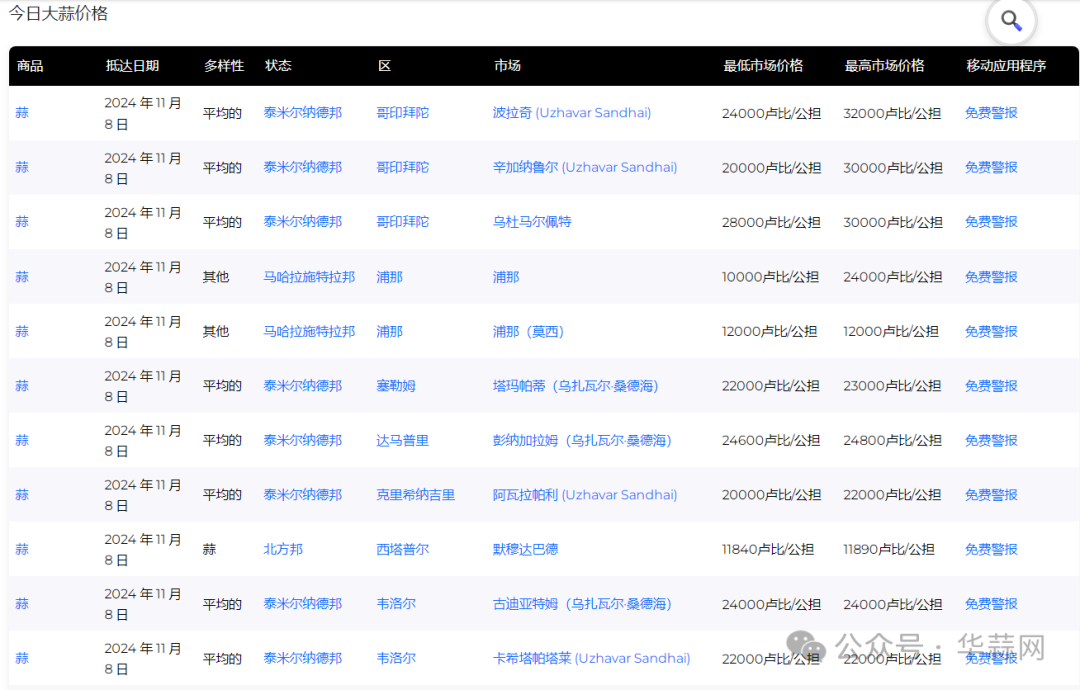Image resolution: width=1080 pixels, height=690 pixels.
Task: Open the 塔玛帕蒂 market link
Action: pos(575,386)
